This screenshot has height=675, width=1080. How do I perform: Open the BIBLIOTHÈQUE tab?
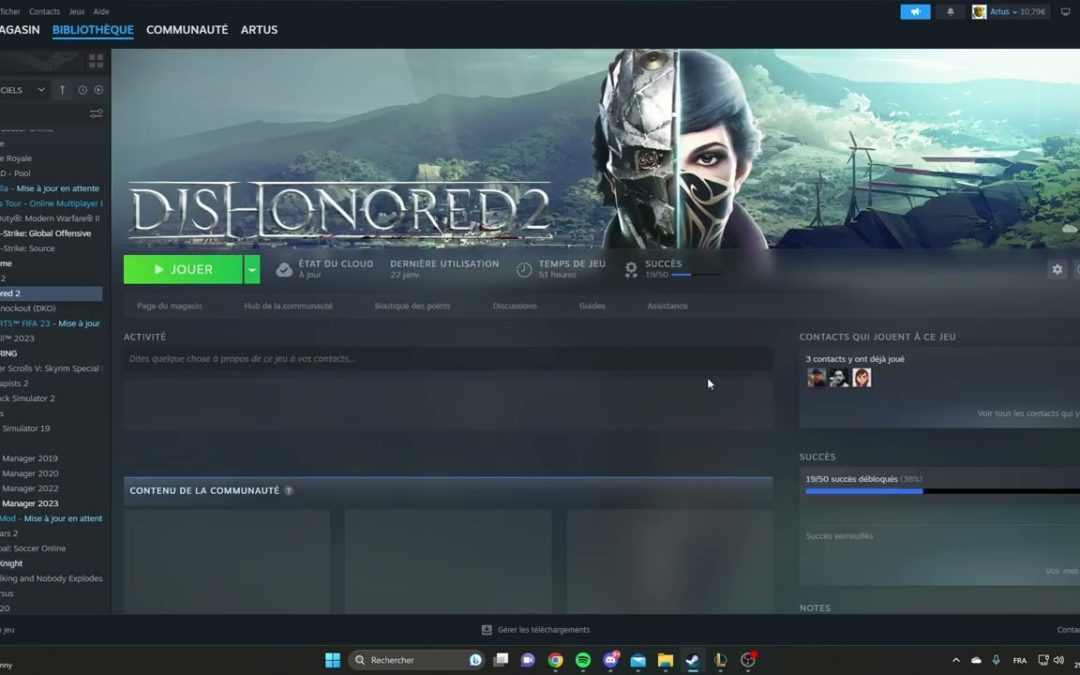point(93,30)
